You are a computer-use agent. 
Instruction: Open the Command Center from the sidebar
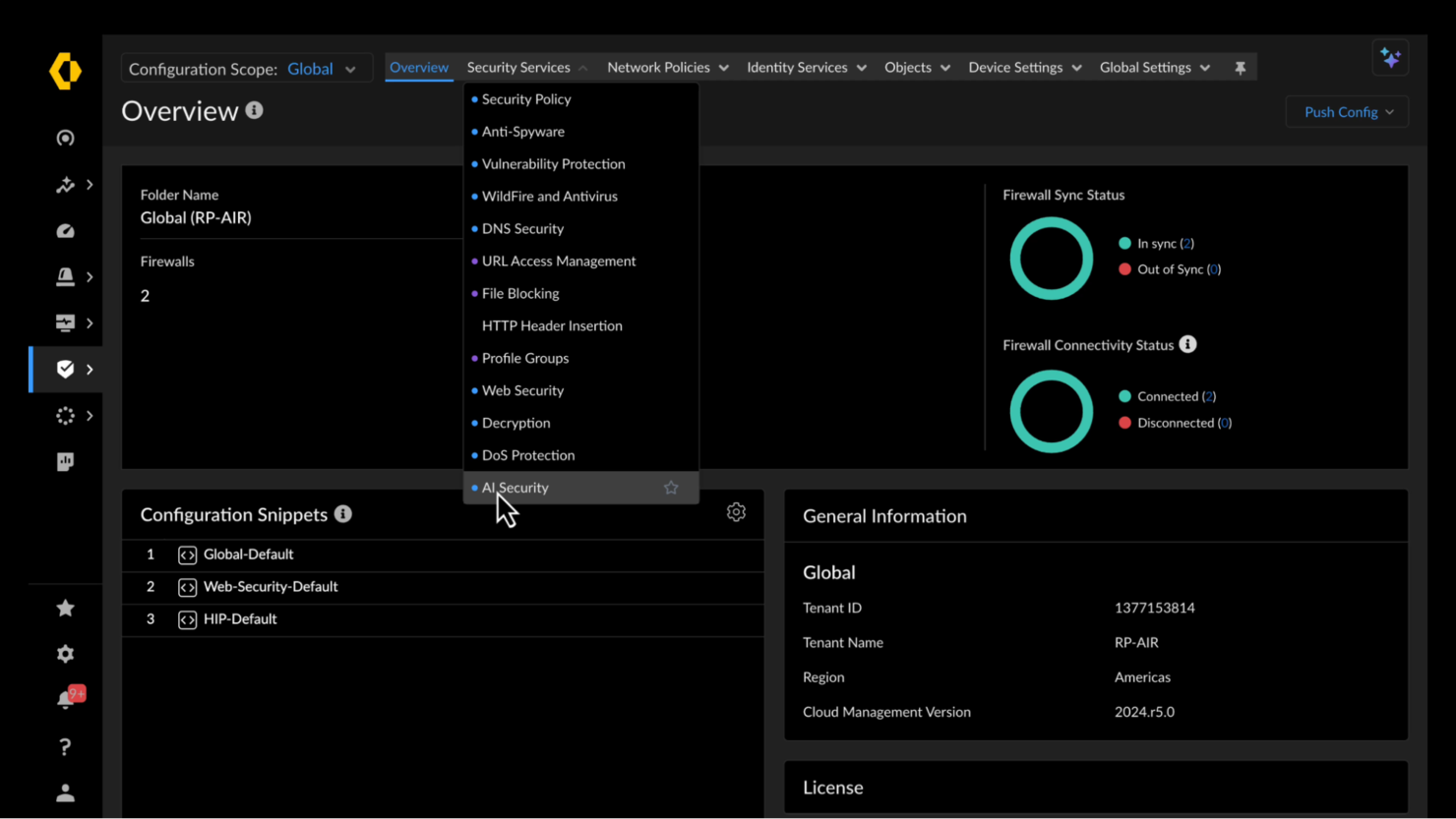[x=65, y=138]
